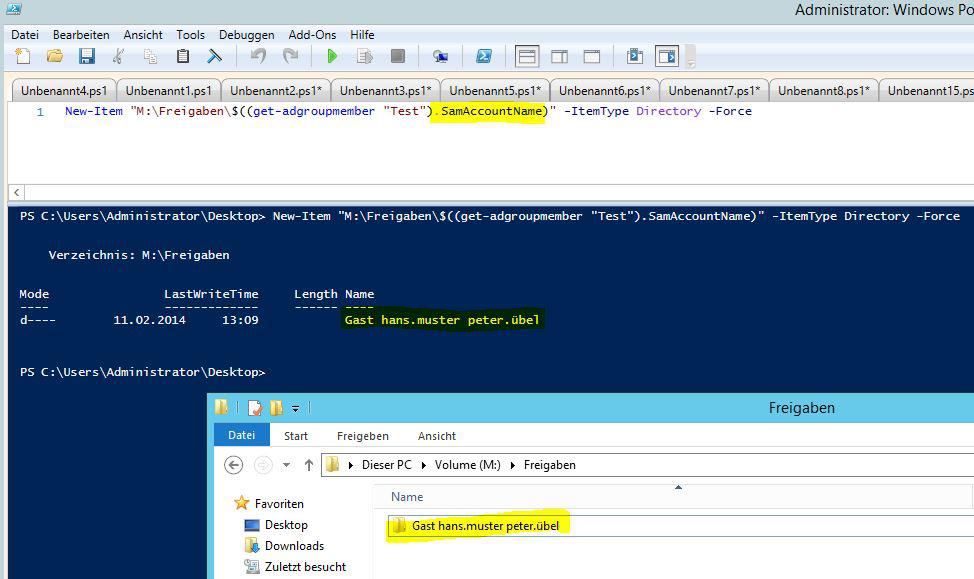Click the console output name 'Gast hans.muster peter.übel'
This screenshot has height=579, width=974.
click(442, 320)
